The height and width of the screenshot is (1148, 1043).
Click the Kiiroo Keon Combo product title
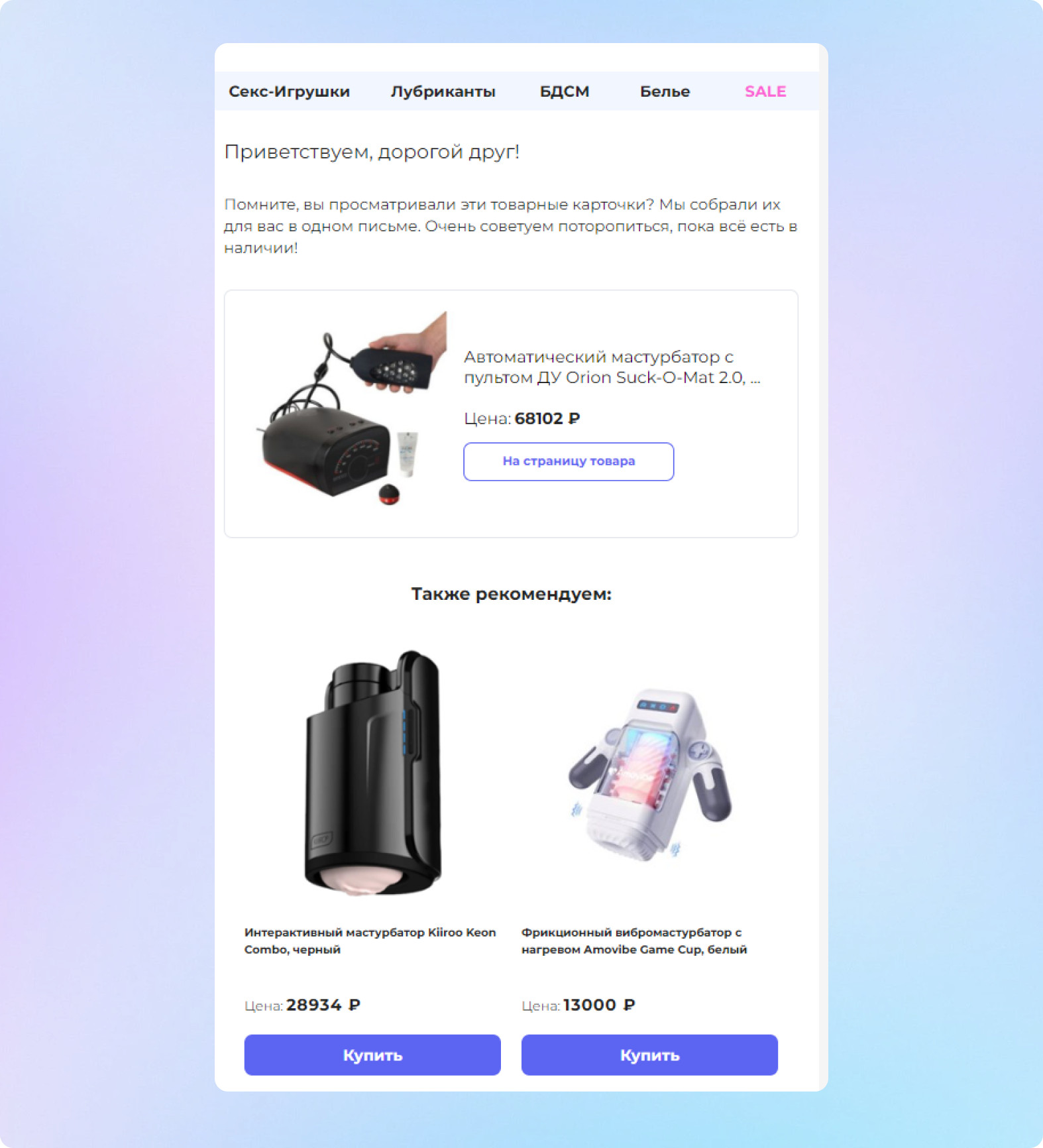click(x=370, y=941)
